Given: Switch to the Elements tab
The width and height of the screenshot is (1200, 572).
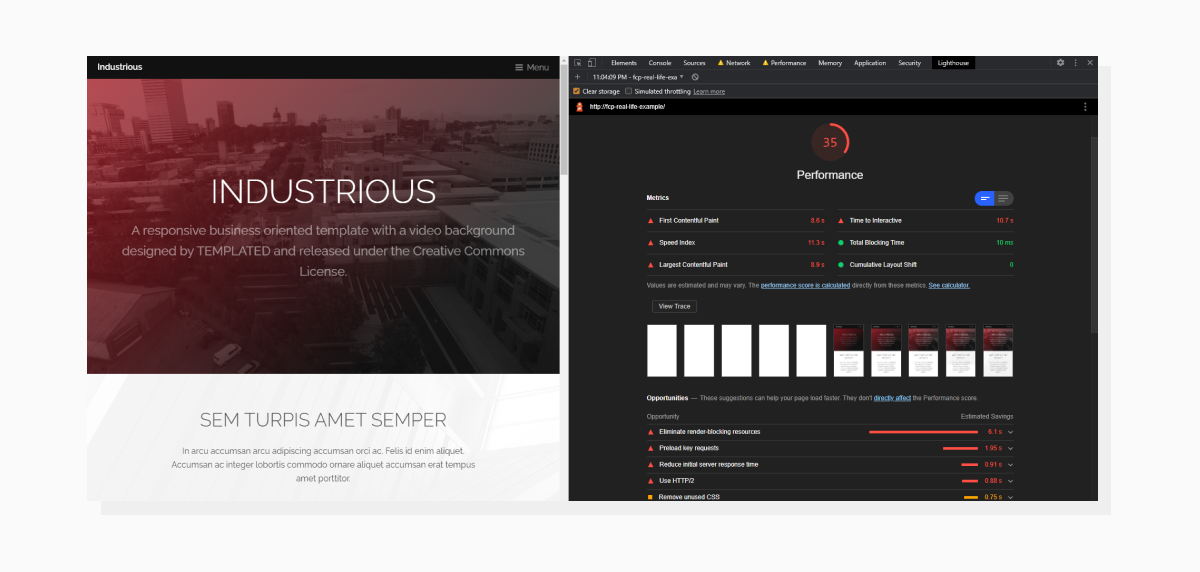Looking at the screenshot, I should click(624, 63).
